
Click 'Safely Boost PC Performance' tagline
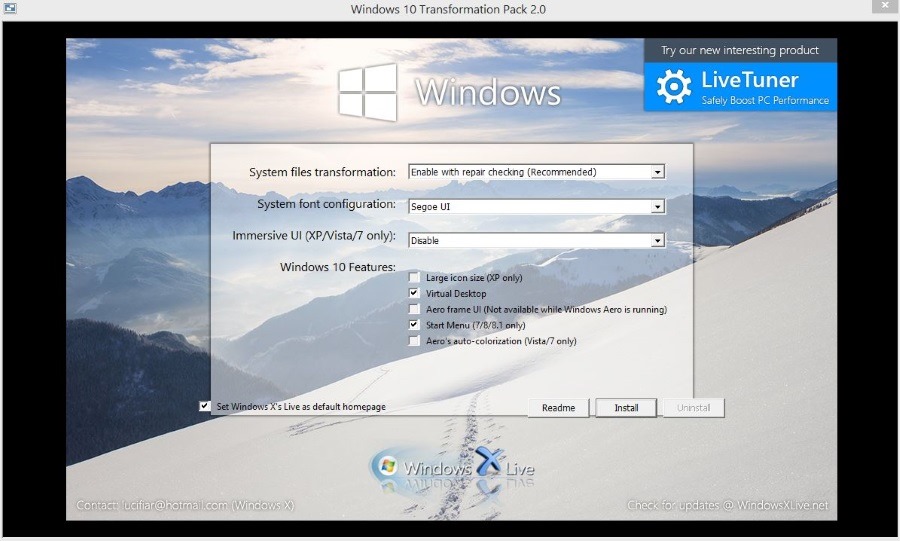(x=765, y=100)
